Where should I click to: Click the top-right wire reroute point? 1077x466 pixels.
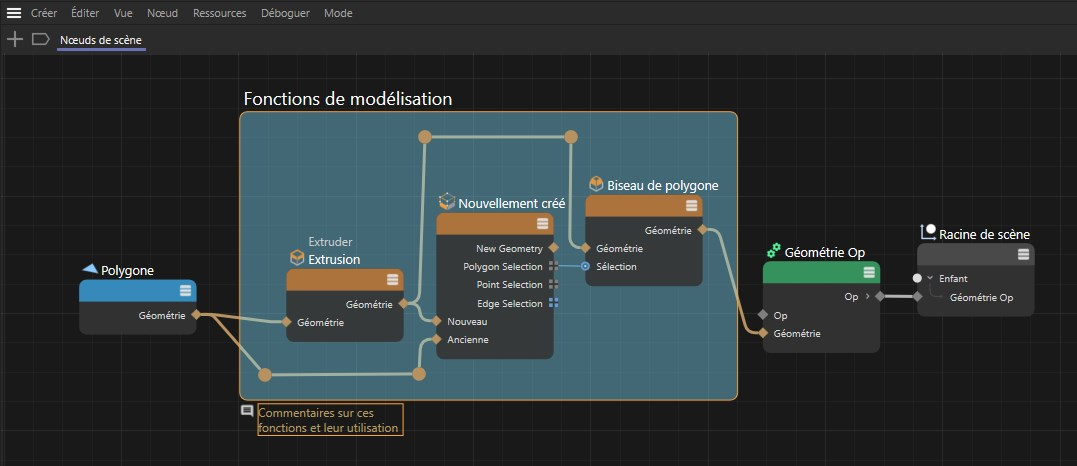571,137
